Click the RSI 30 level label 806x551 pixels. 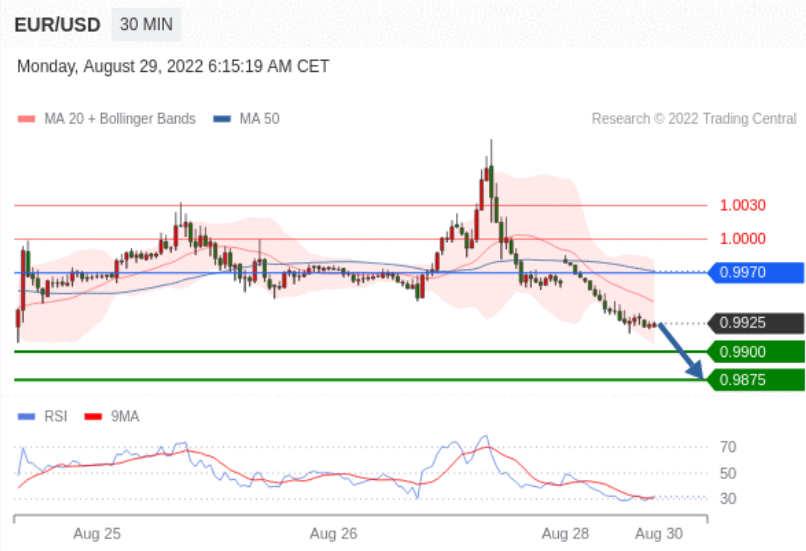click(x=728, y=499)
